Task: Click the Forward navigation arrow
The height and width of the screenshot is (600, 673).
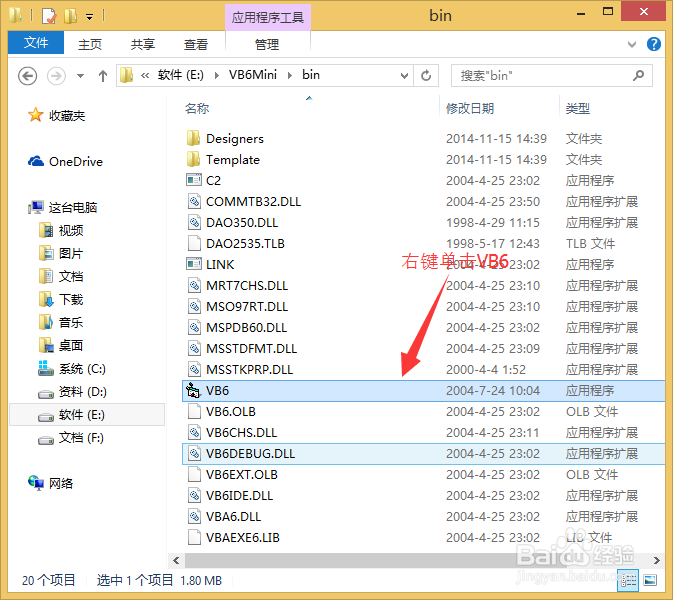Action: 56,76
